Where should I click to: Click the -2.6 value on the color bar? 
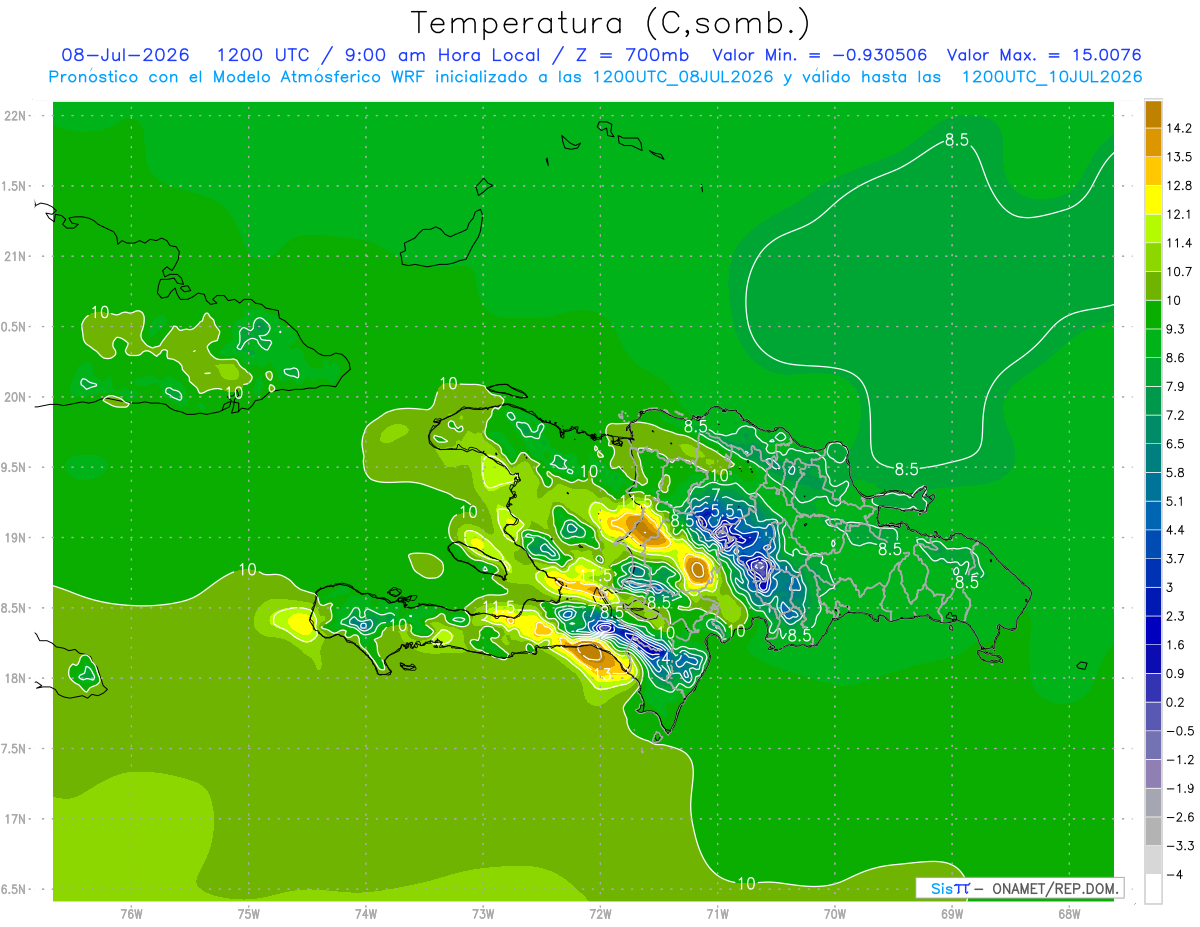1179,817
